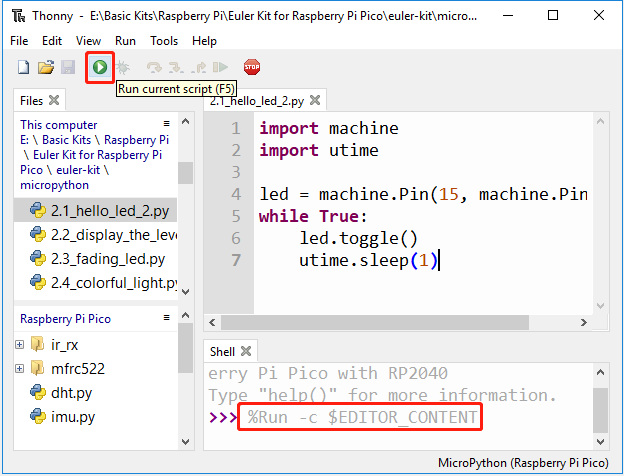Stop the program with red STOP icon

252,67
